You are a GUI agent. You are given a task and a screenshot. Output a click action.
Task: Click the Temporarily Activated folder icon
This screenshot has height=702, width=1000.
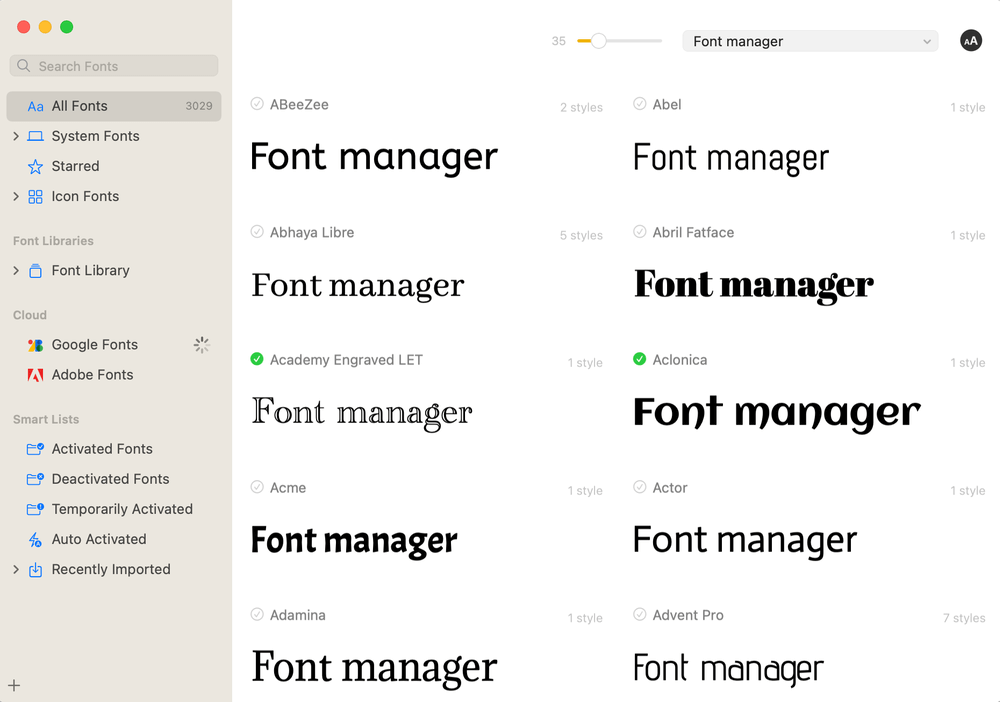click(x=35, y=509)
